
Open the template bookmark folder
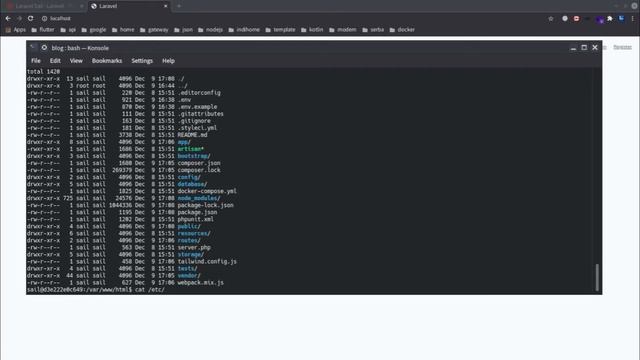(x=280, y=30)
